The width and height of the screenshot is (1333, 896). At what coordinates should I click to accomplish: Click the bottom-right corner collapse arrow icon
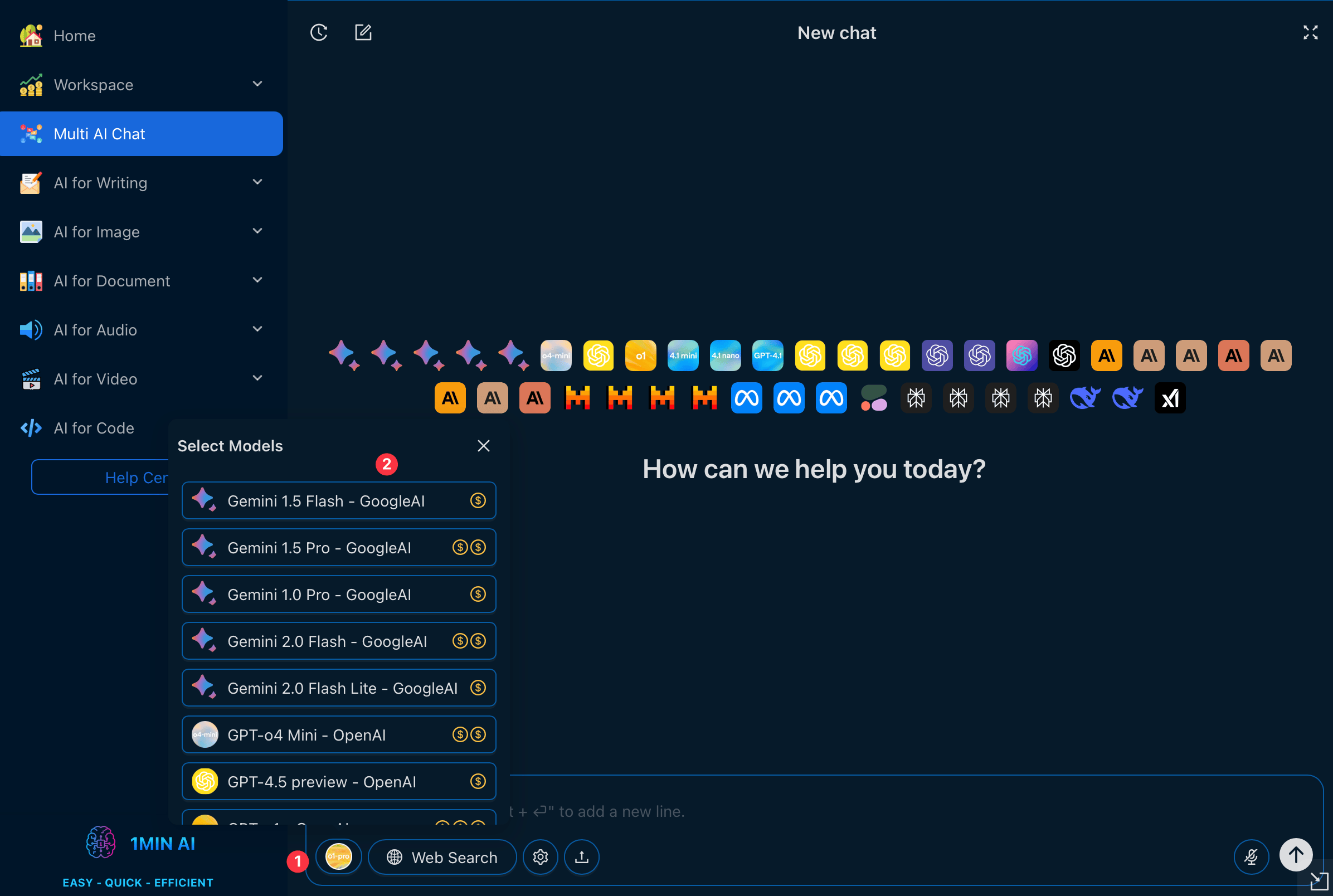coord(1319,880)
